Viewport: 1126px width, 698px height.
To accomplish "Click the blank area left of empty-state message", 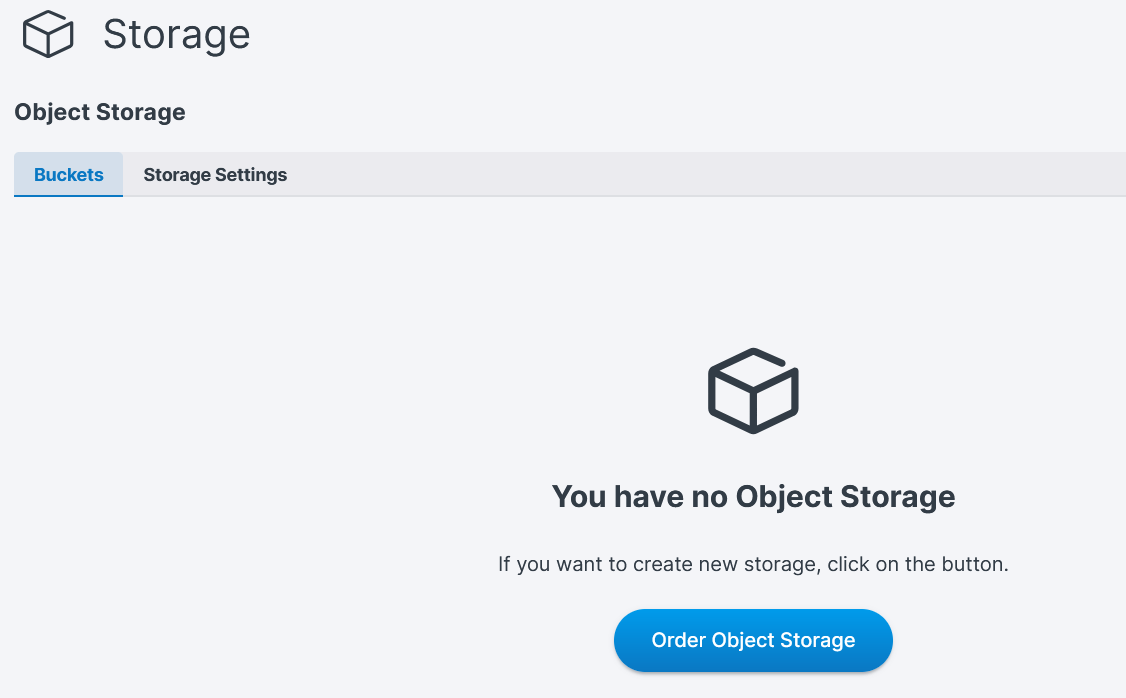I will (x=250, y=450).
